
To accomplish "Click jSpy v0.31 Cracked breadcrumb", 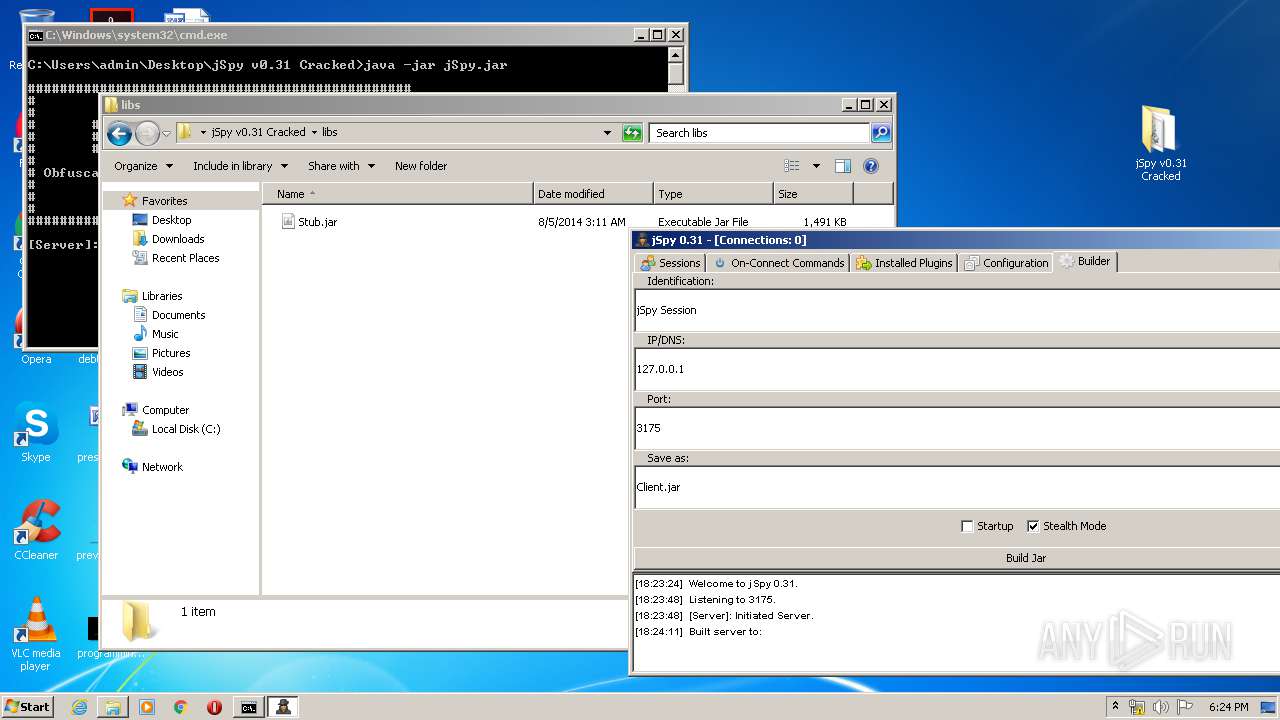I will 258,133.
